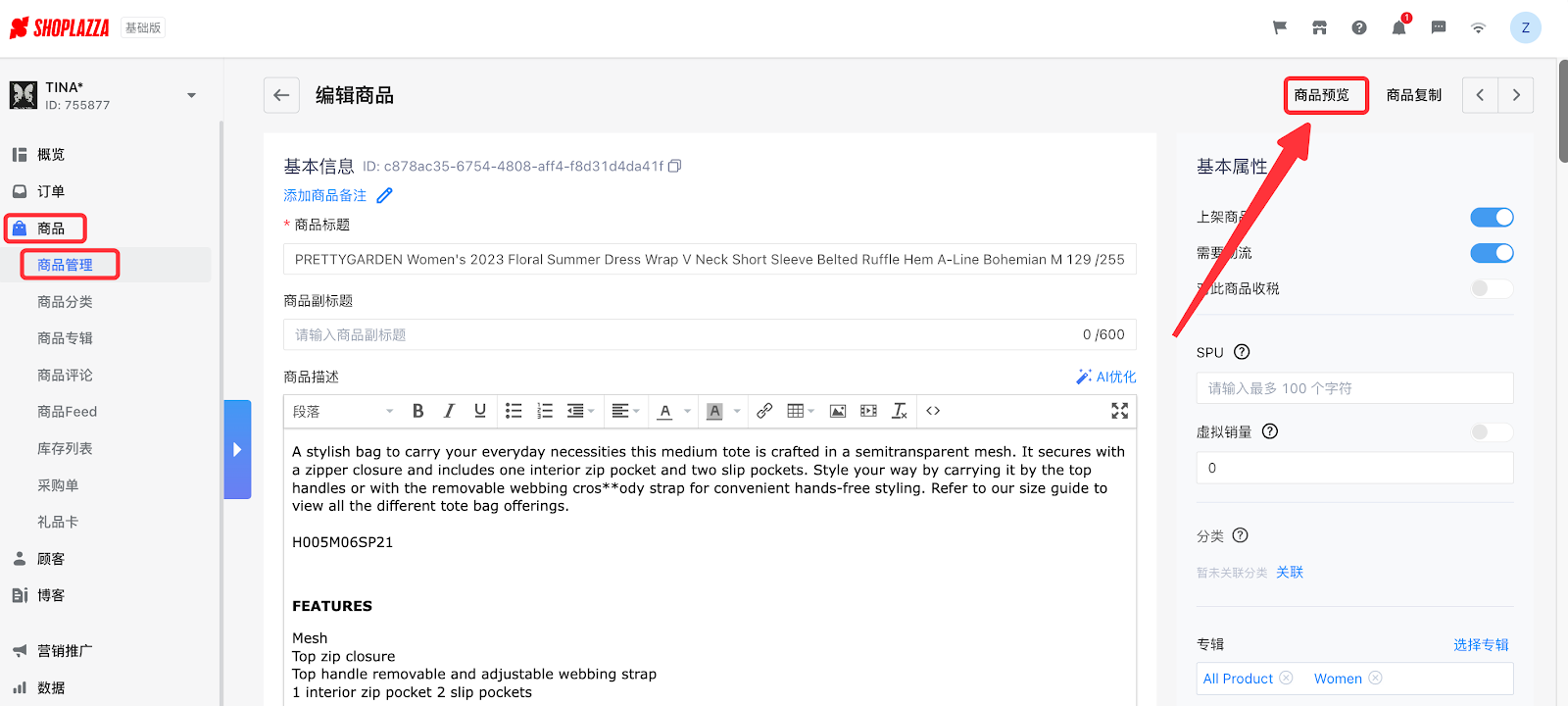Click the 商品副标题 input field

coord(686,334)
